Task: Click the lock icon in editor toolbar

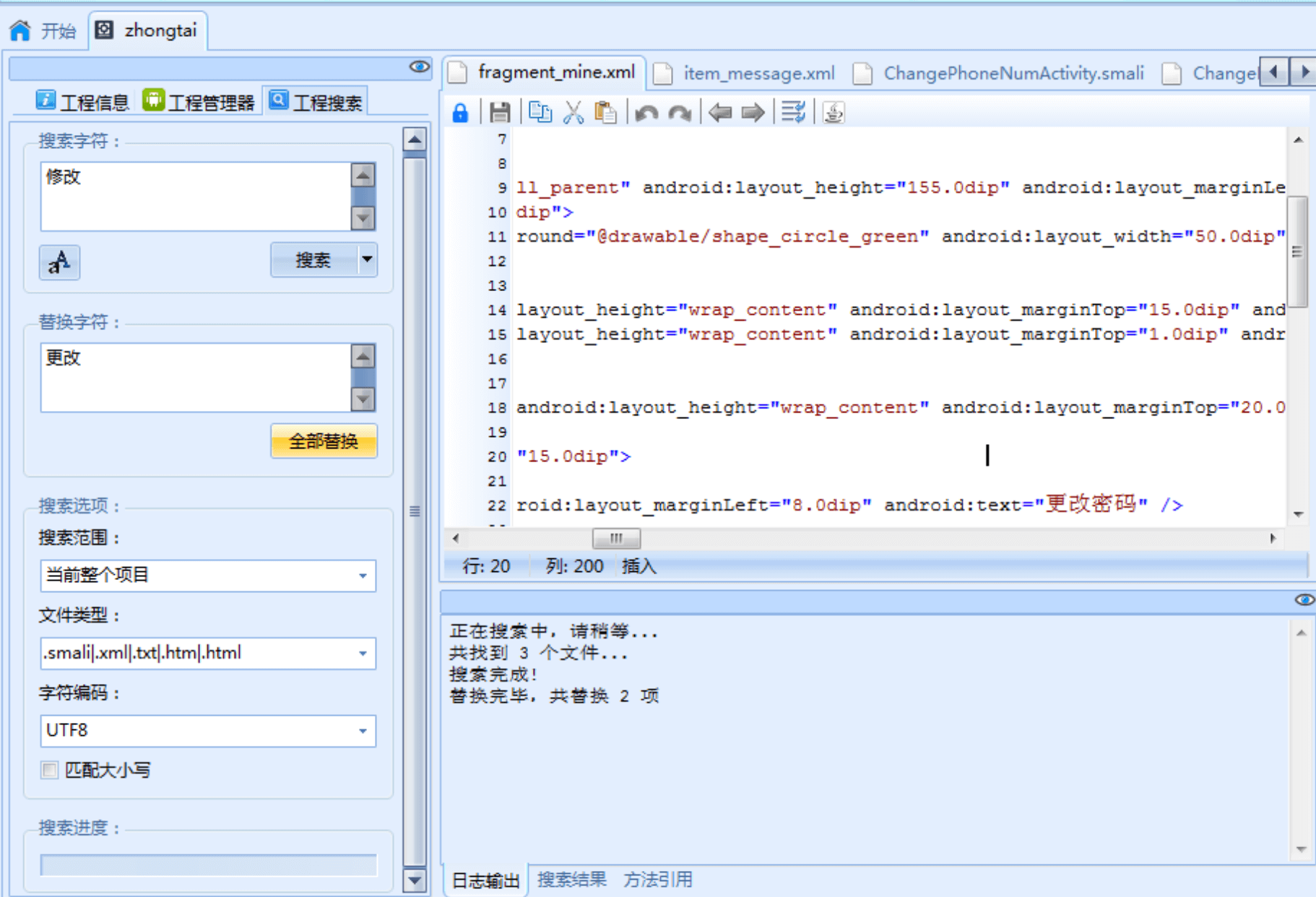Action: [x=460, y=113]
